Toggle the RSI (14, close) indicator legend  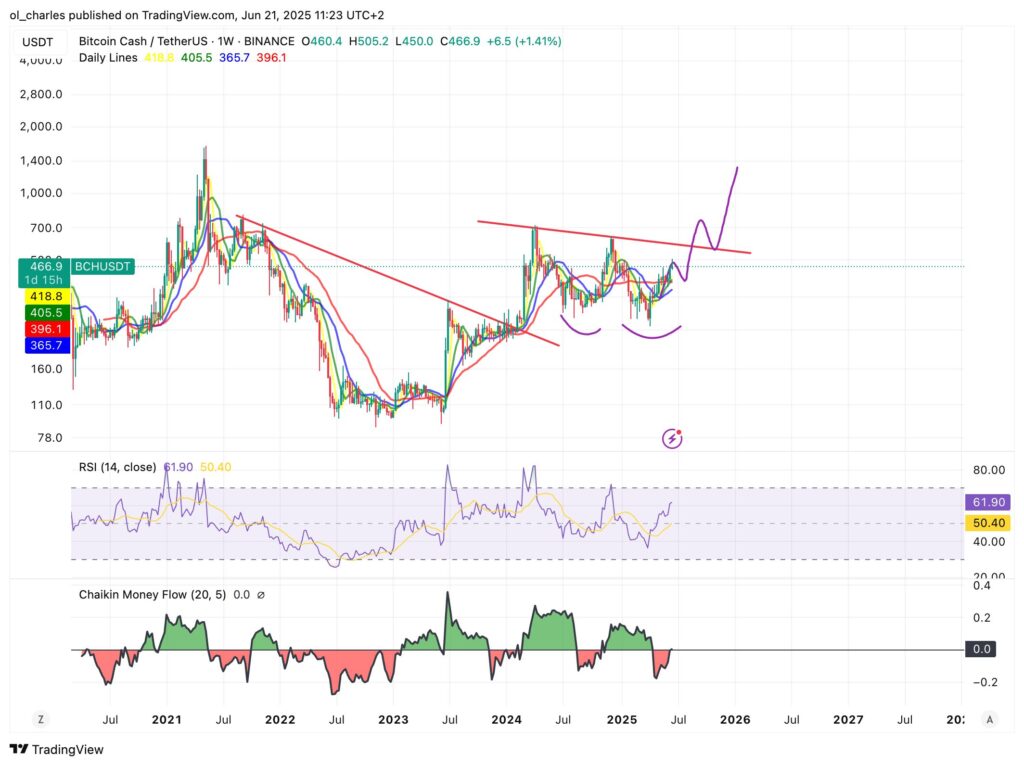117,467
